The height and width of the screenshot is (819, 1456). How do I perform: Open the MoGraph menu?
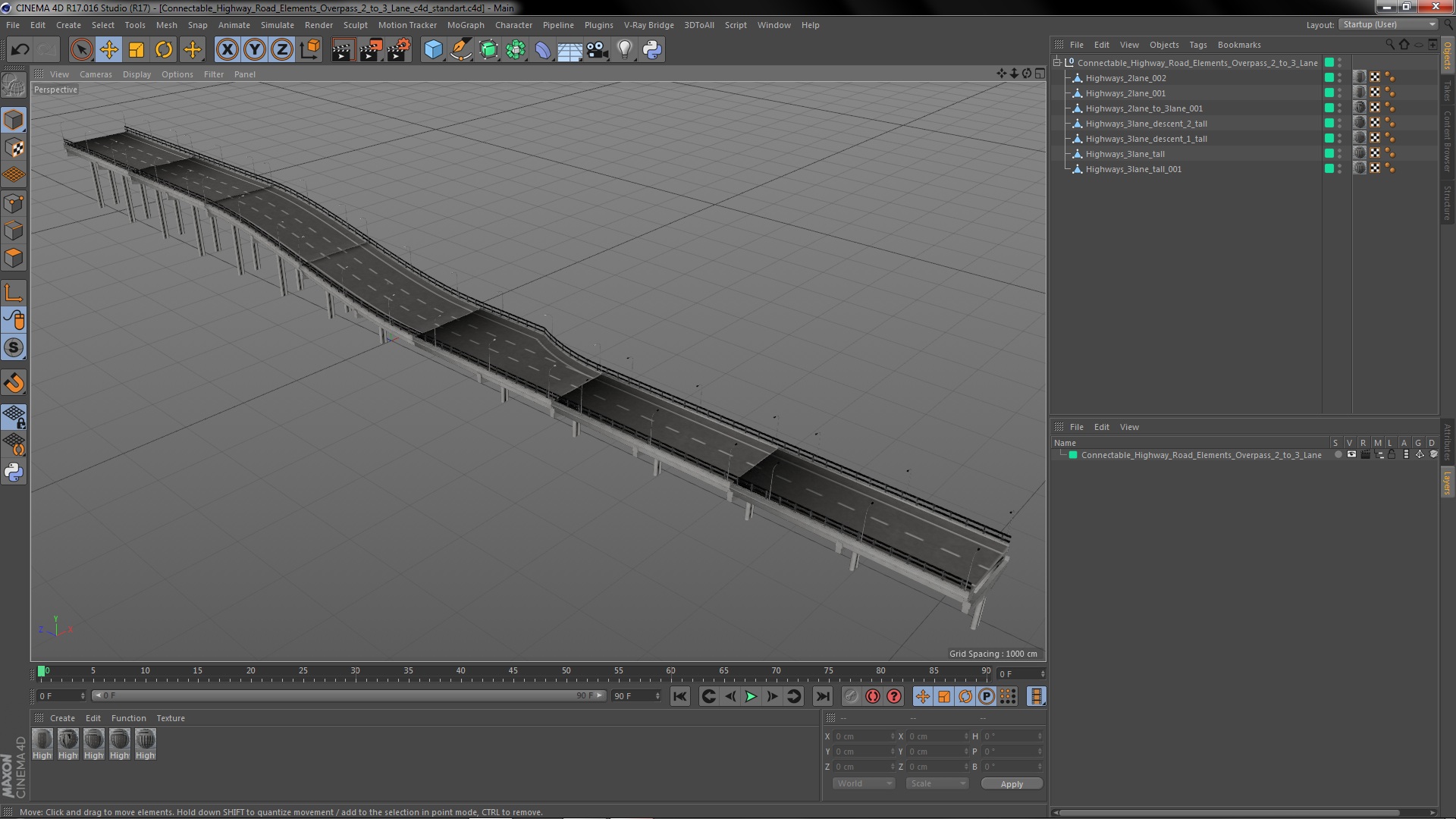click(465, 25)
